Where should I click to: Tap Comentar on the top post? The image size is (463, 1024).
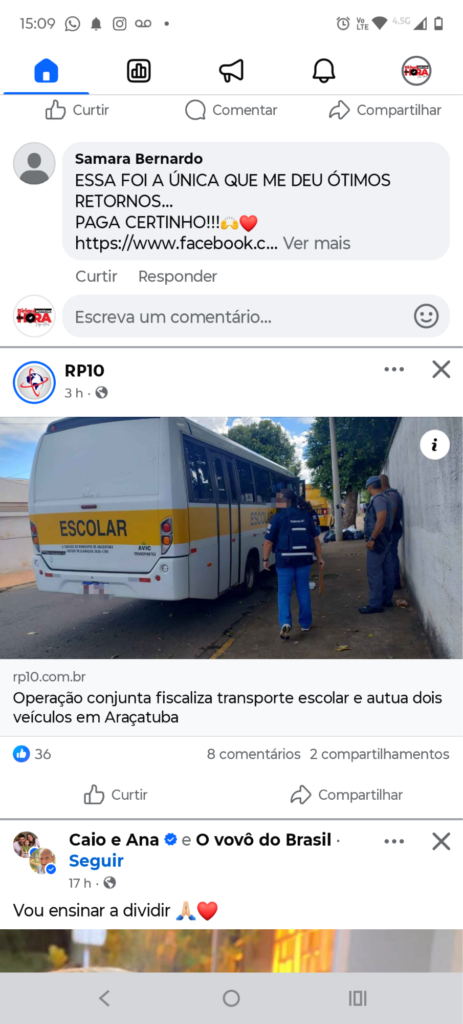pyautogui.click(x=231, y=110)
